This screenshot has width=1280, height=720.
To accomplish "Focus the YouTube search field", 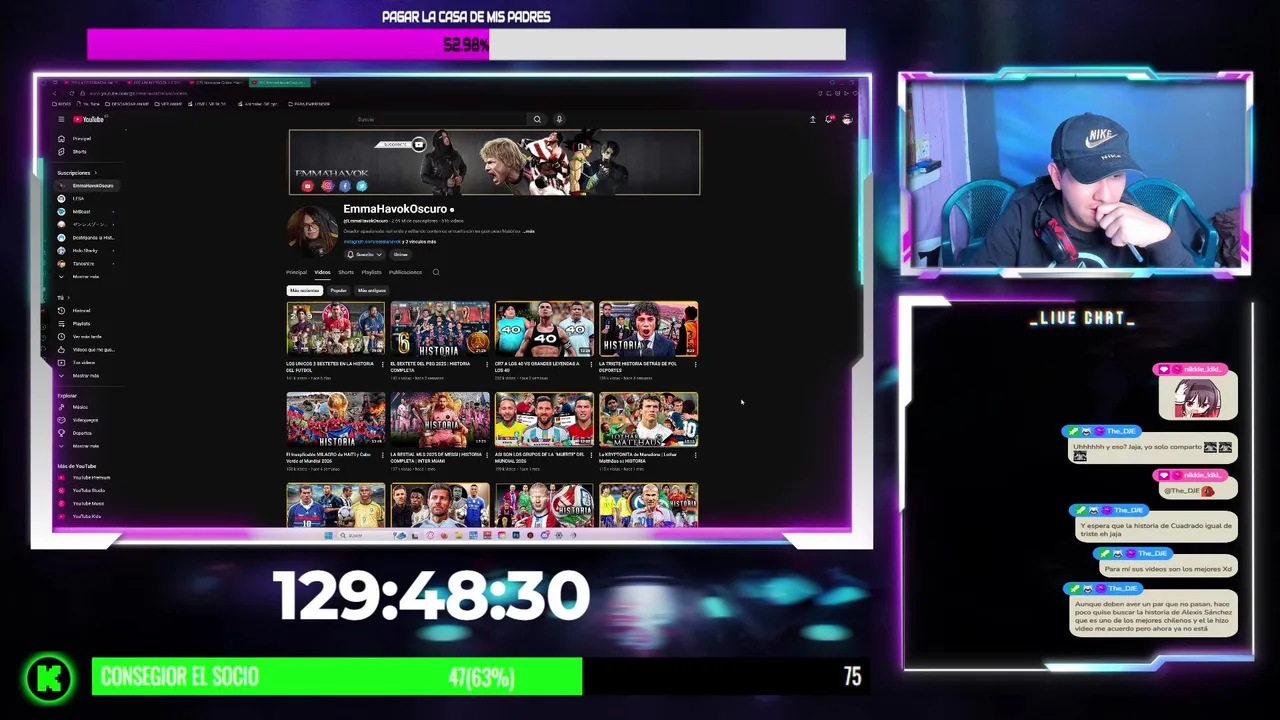I will pos(440,119).
